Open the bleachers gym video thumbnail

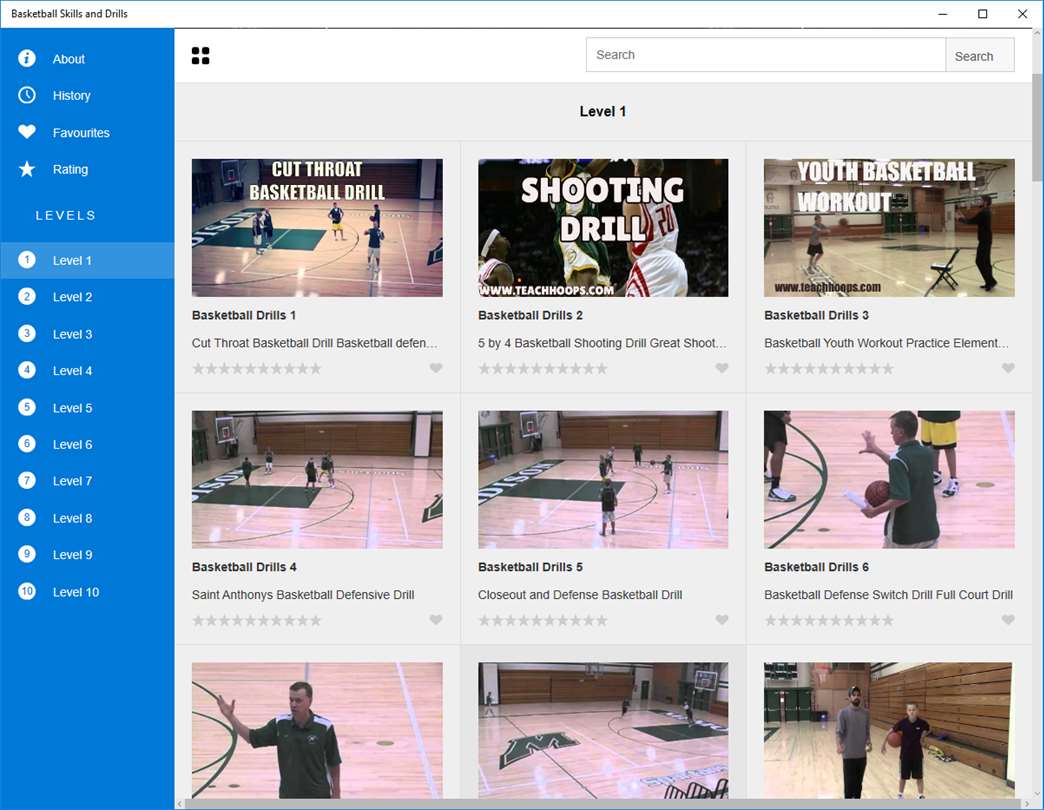click(889, 730)
